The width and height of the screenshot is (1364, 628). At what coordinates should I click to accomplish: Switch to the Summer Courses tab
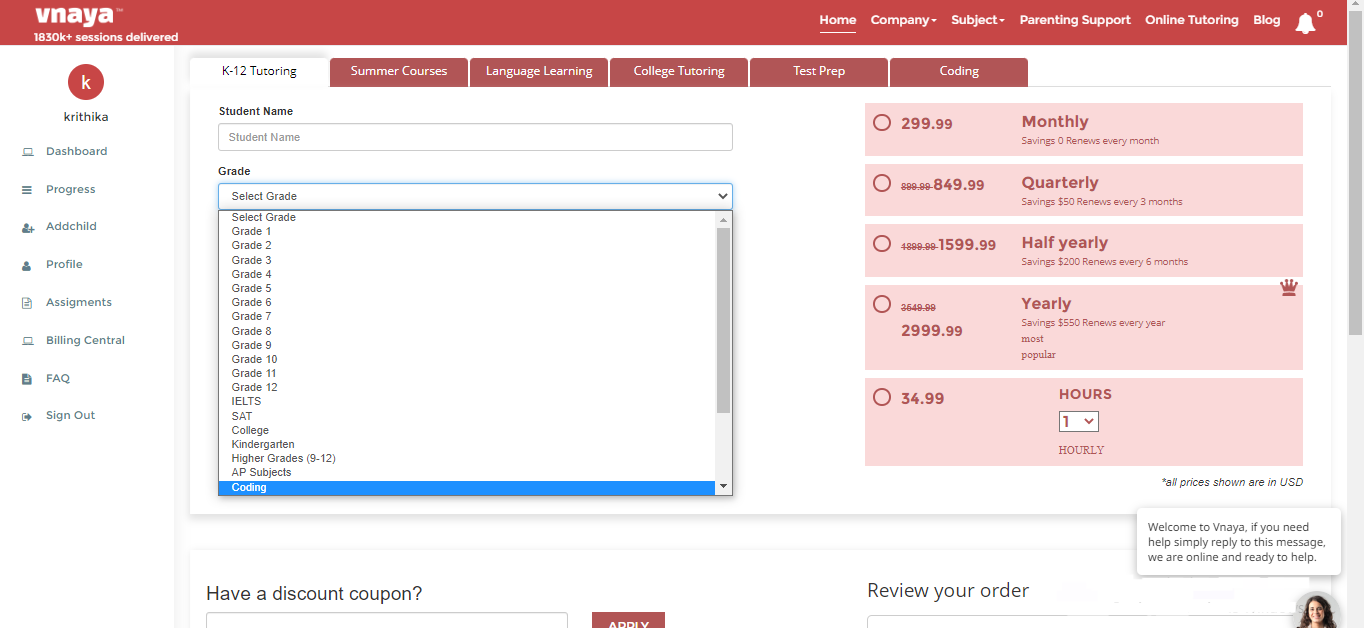tap(399, 72)
